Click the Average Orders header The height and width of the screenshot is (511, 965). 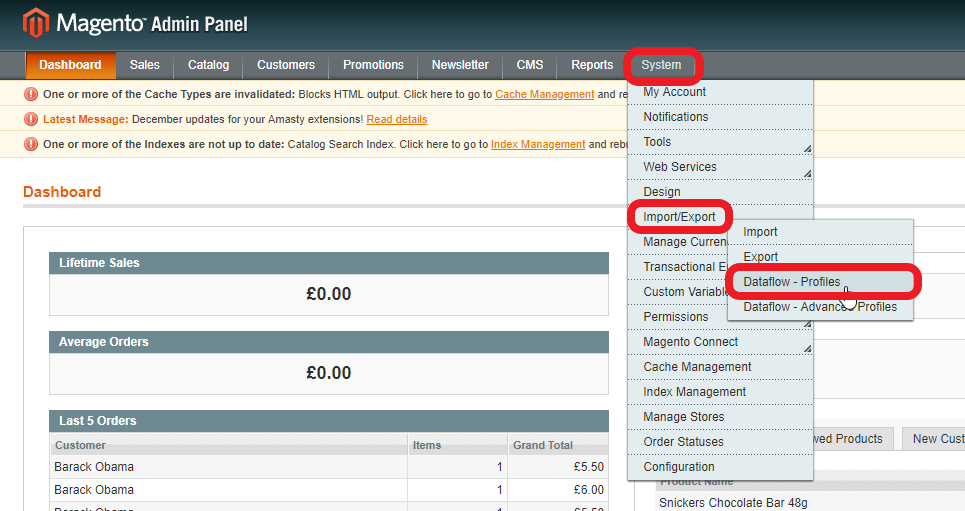(329, 342)
